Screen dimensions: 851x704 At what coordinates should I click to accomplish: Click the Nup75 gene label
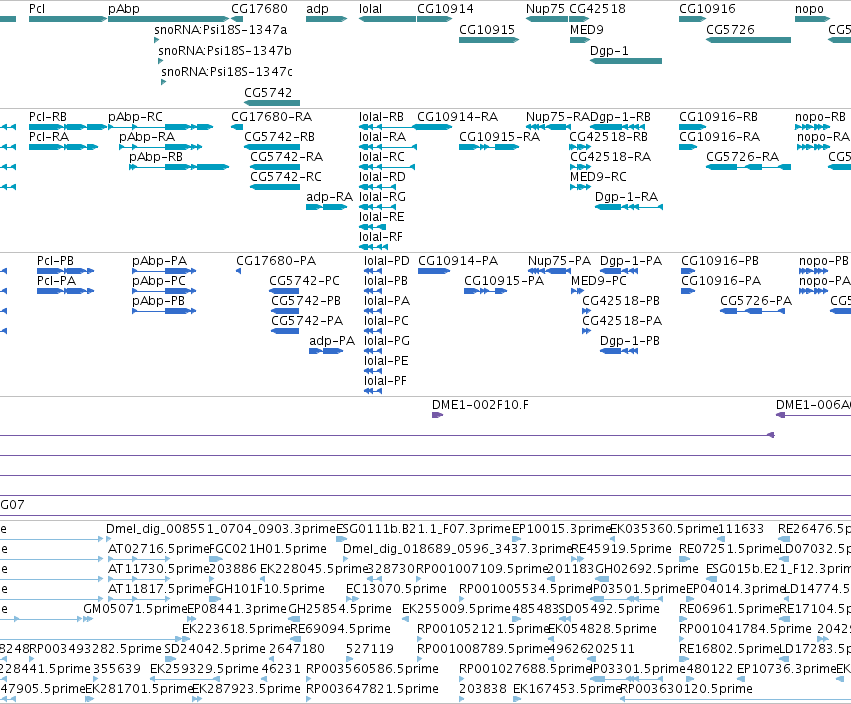[545, 9]
